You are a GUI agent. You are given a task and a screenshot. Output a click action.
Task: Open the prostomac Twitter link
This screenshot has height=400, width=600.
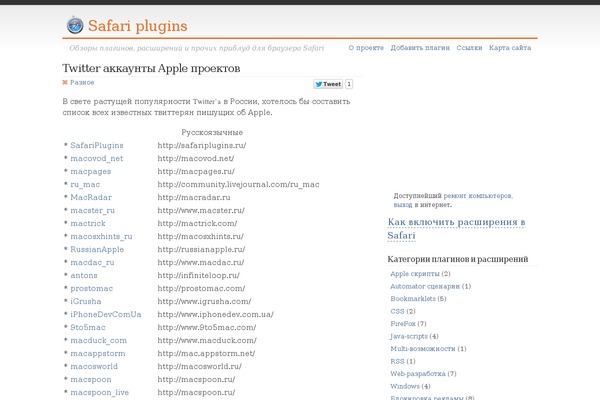click(92, 289)
